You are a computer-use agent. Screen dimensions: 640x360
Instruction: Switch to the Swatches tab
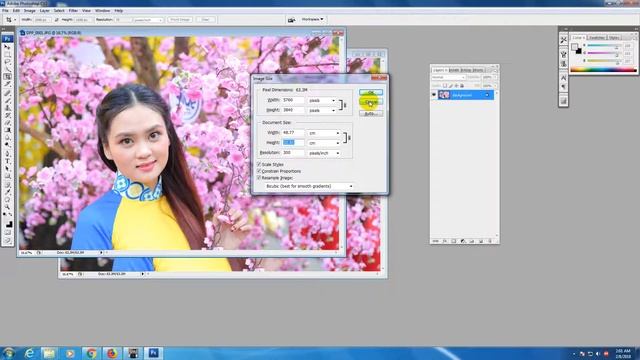coord(597,38)
